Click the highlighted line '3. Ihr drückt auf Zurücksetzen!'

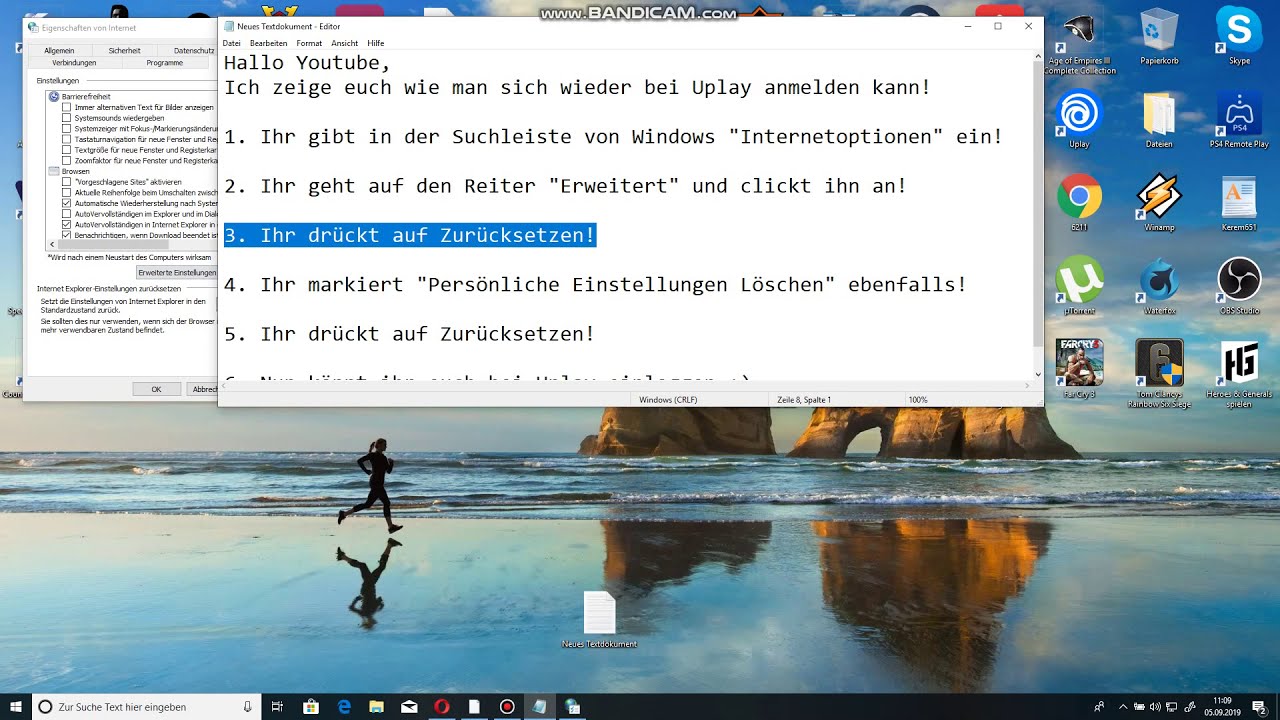pos(410,236)
